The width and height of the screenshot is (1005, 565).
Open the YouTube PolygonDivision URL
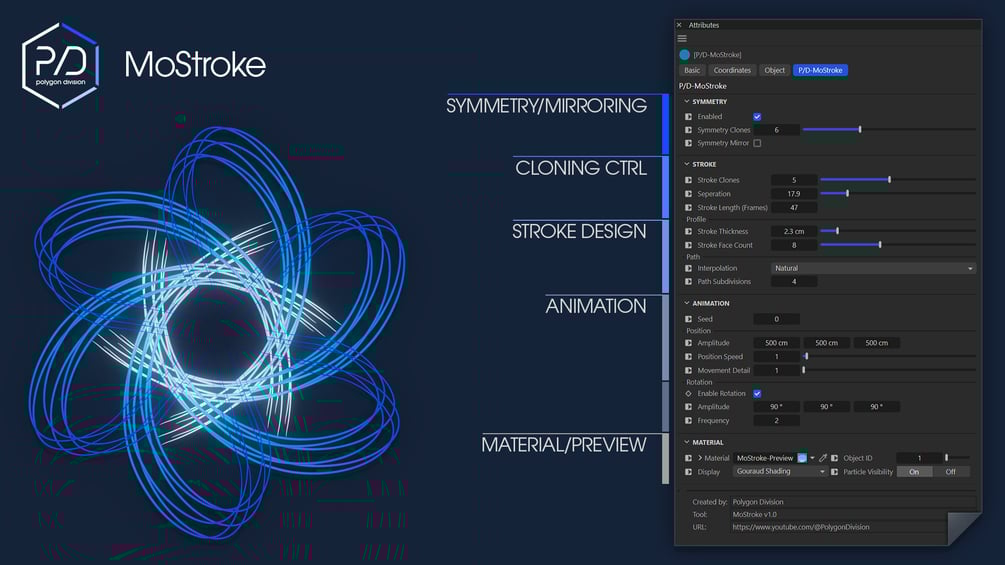click(x=801, y=527)
